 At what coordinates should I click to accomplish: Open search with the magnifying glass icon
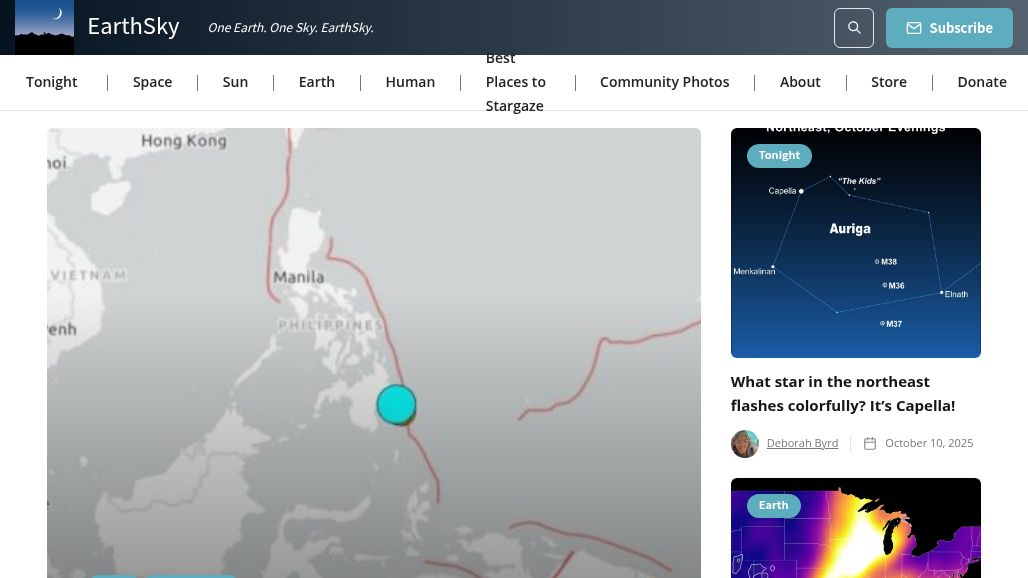coord(854,28)
